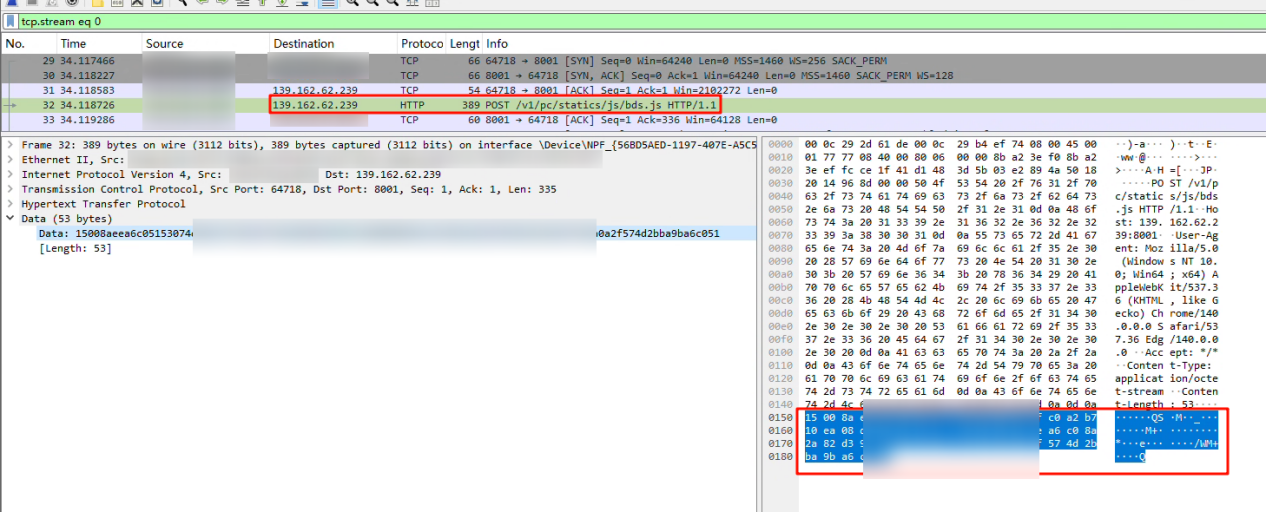Image resolution: width=1266 pixels, height=512 pixels.
Task: Click the blue shark fin start capture icon
Action: click(11, 3)
